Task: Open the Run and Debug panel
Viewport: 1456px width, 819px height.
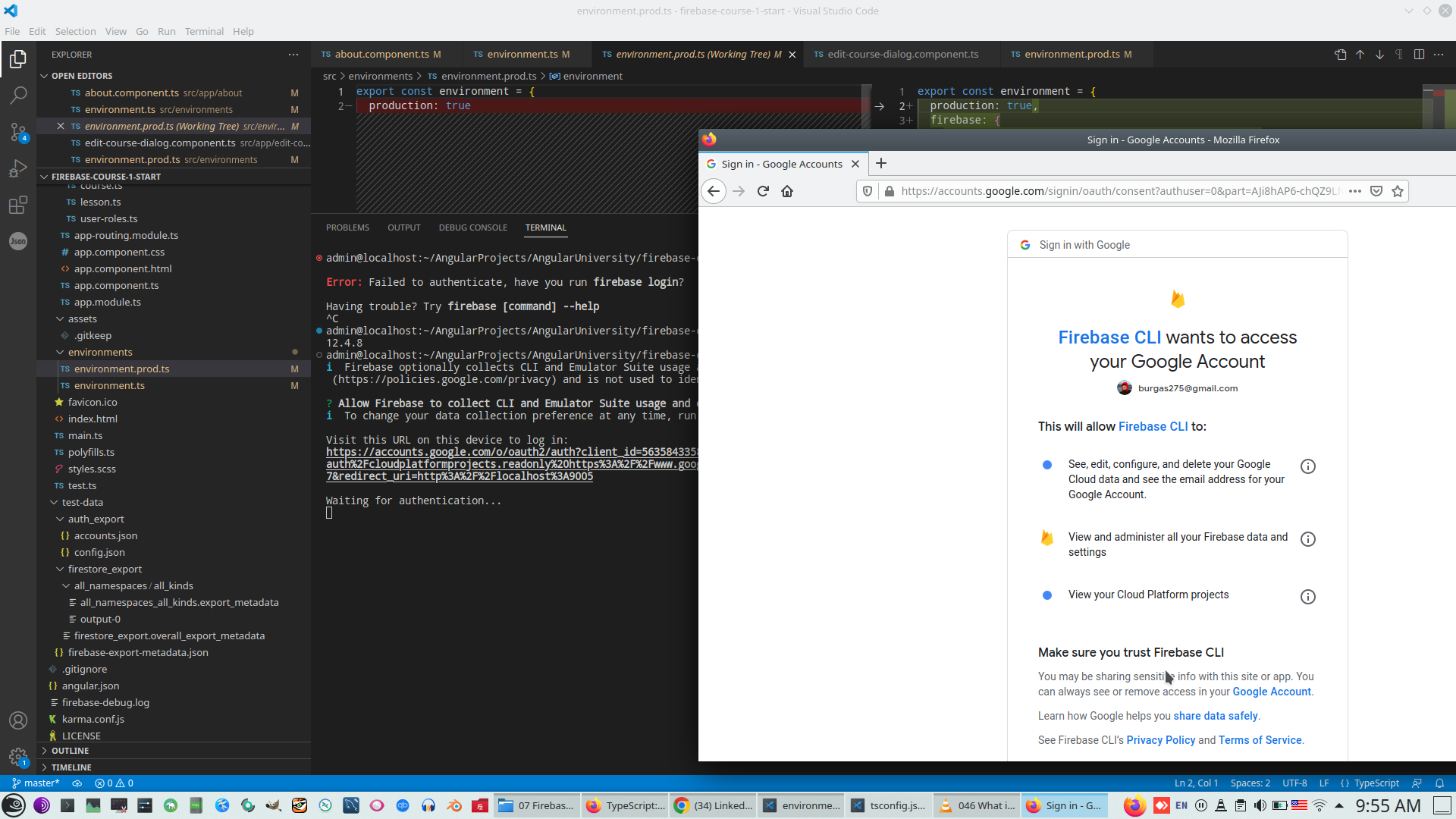Action: coord(18,168)
